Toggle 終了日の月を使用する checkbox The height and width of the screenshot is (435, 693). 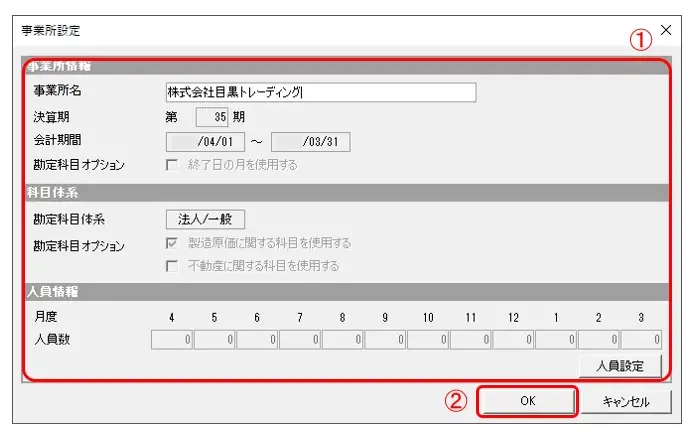(172, 165)
